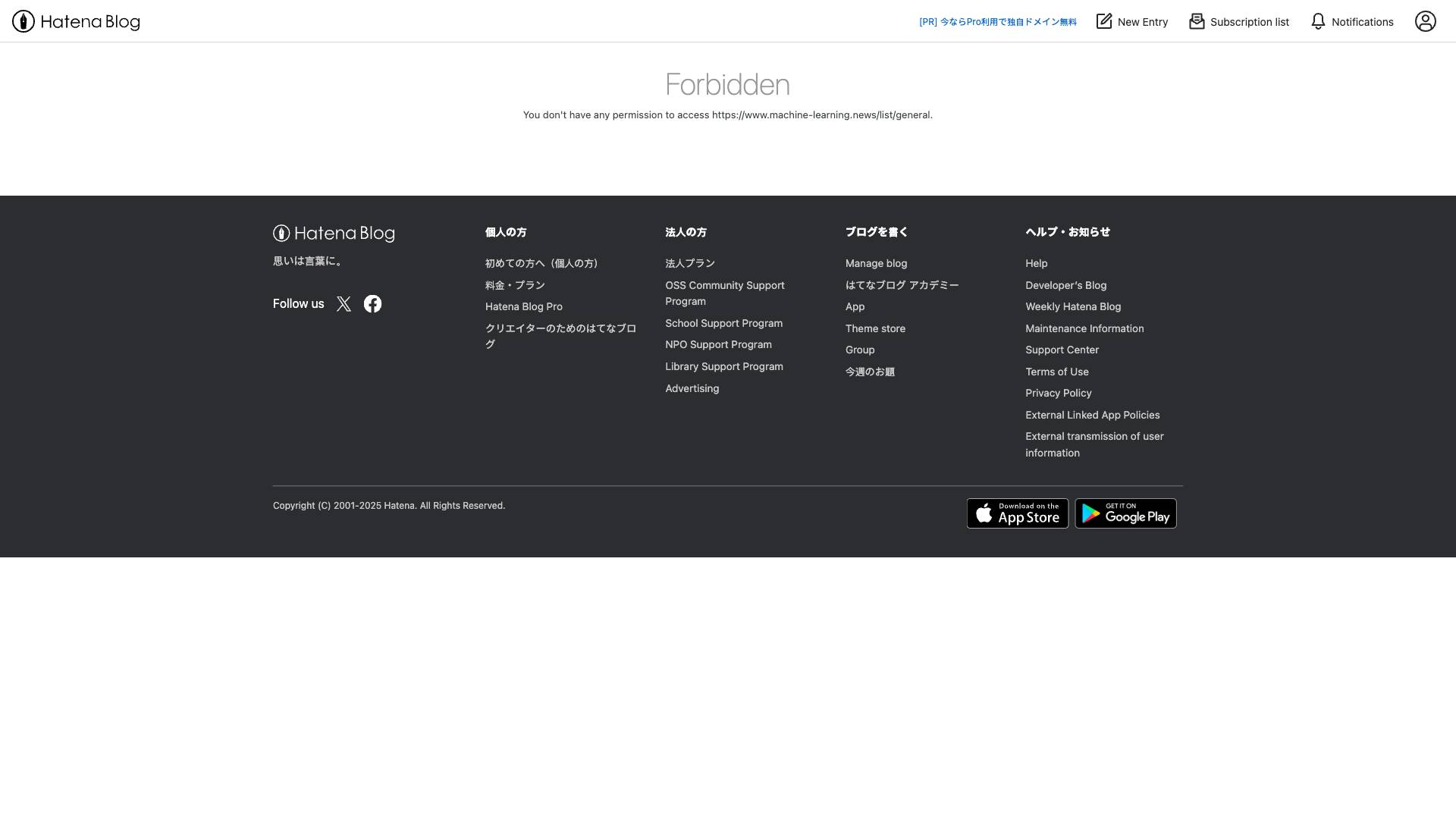The width and height of the screenshot is (1456, 819).
Task: Open the Subscription list icon
Action: pyautogui.click(x=1197, y=21)
